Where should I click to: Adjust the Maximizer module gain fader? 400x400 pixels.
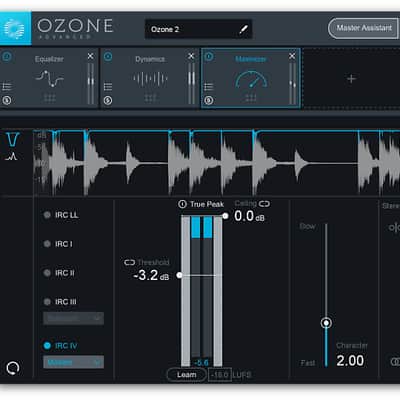[x=292, y=84]
